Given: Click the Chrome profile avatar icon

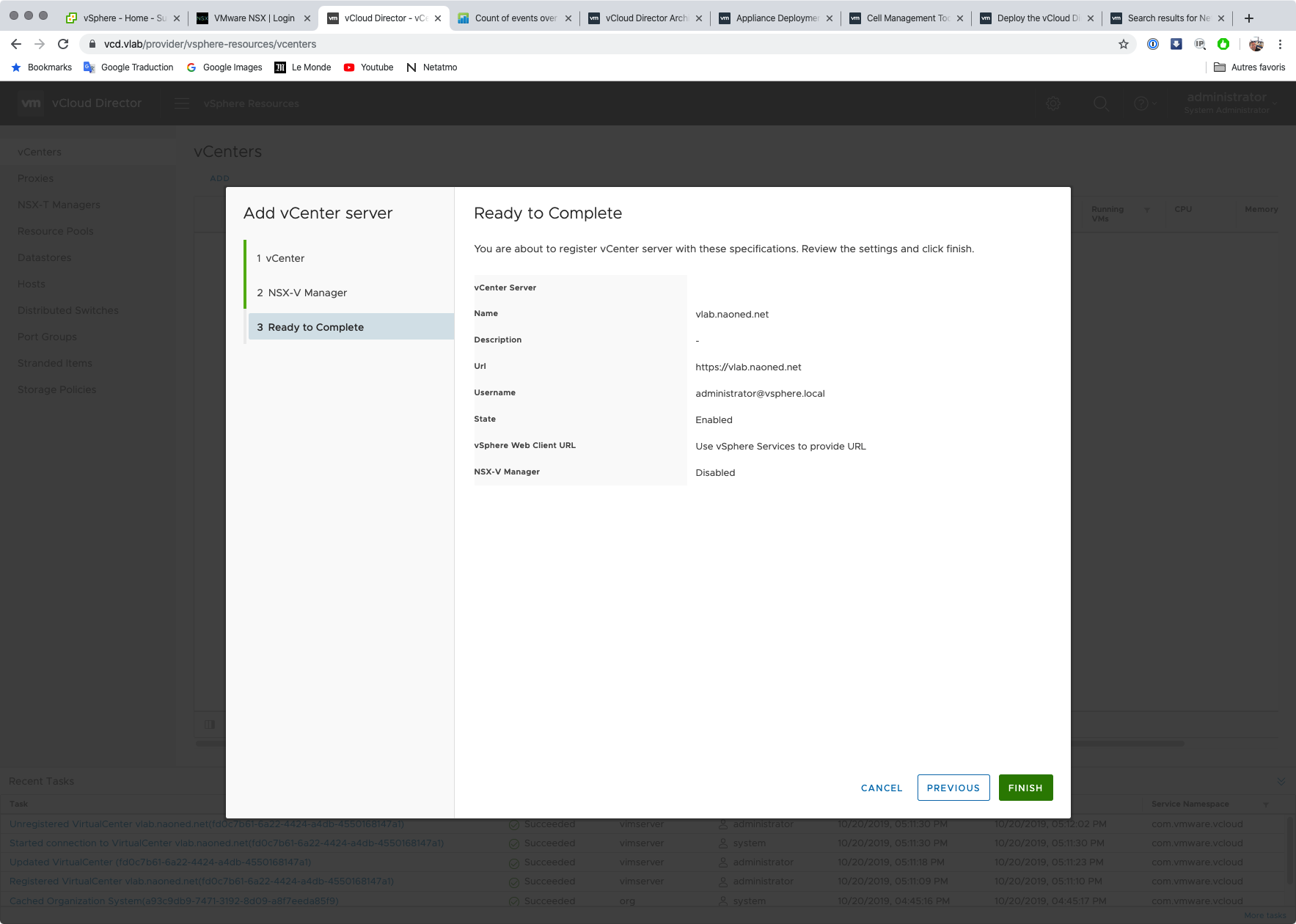Looking at the screenshot, I should pos(1256,44).
